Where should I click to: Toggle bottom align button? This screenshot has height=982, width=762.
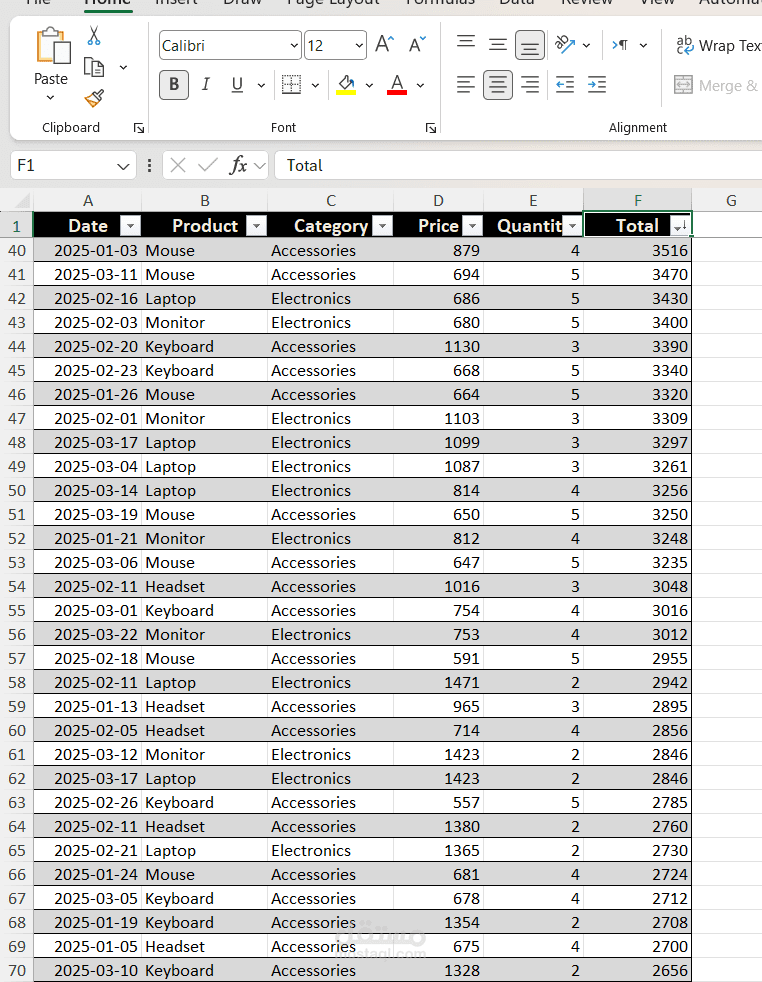tap(530, 45)
